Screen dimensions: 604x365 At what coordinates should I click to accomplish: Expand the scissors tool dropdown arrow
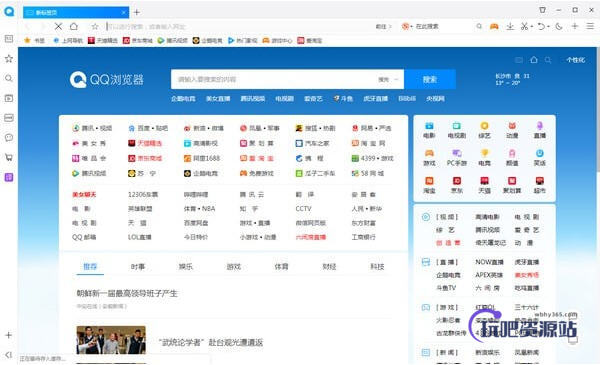point(532,27)
